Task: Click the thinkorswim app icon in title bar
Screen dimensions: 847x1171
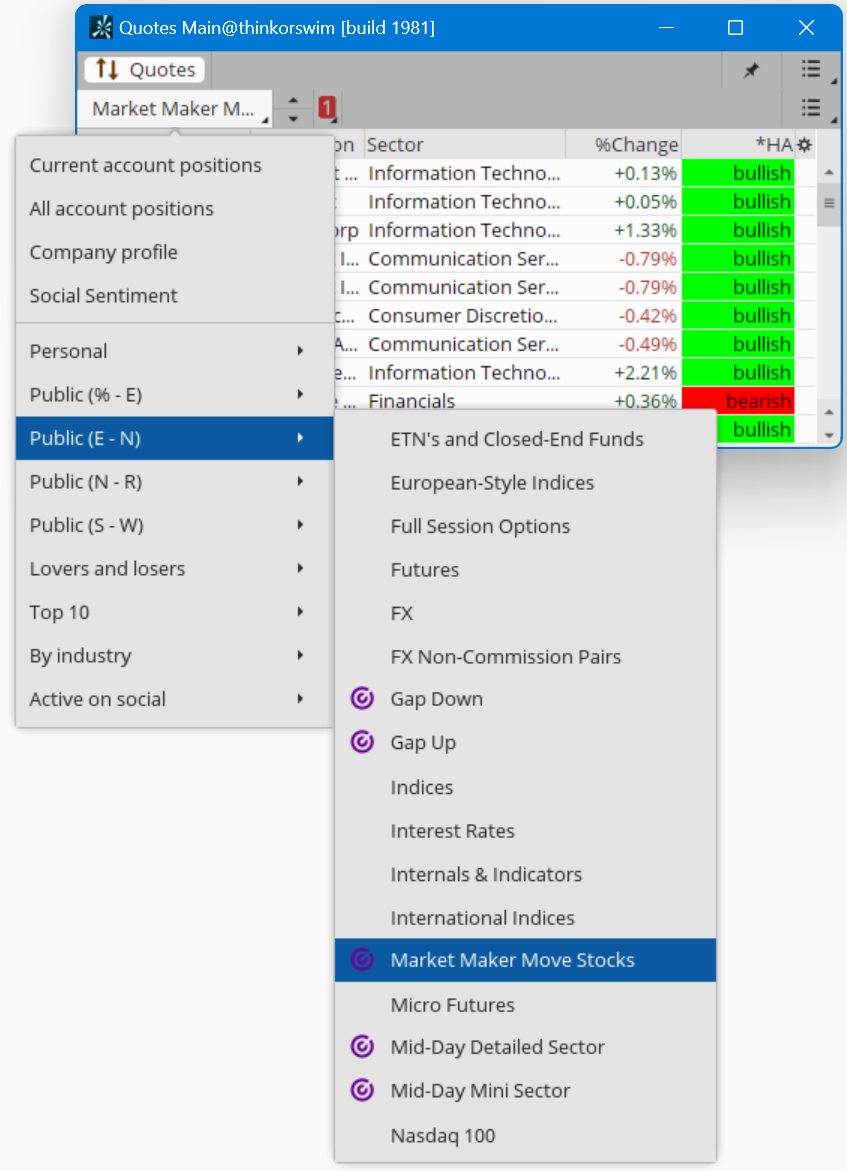Action: pos(101,28)
